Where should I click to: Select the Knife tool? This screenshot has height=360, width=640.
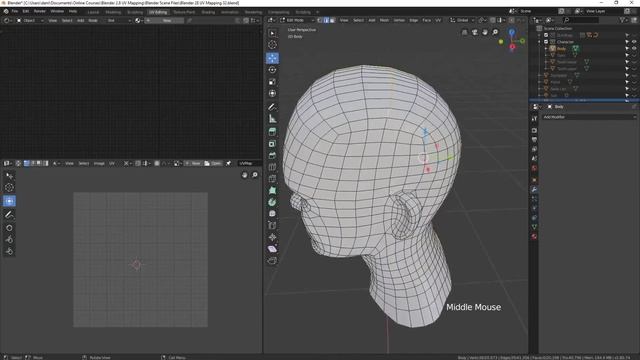(272, 179)
